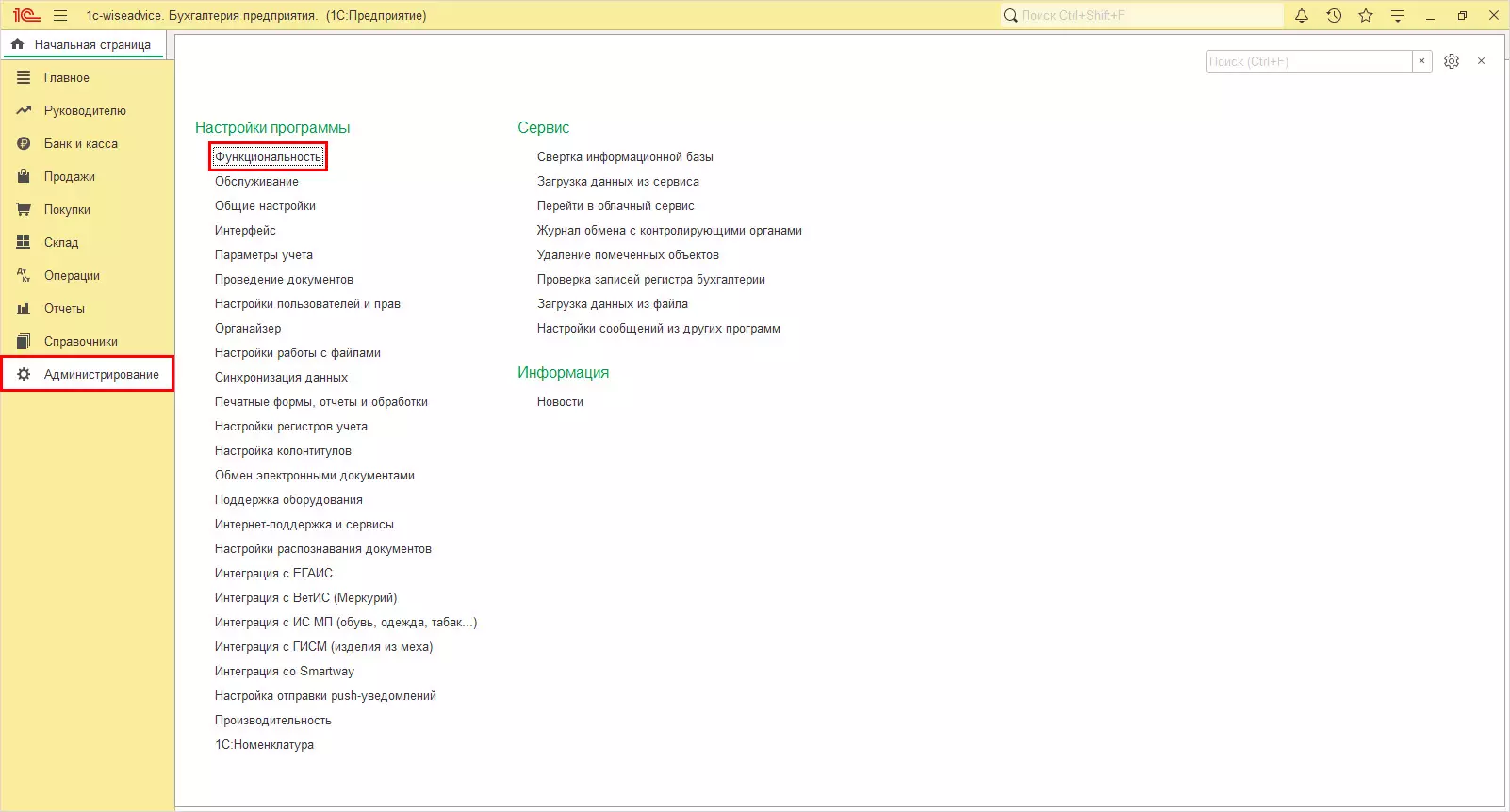The image size is (1510, 812).
Task: Open Удаление помеченных объектов
Action: pos(628,254)
